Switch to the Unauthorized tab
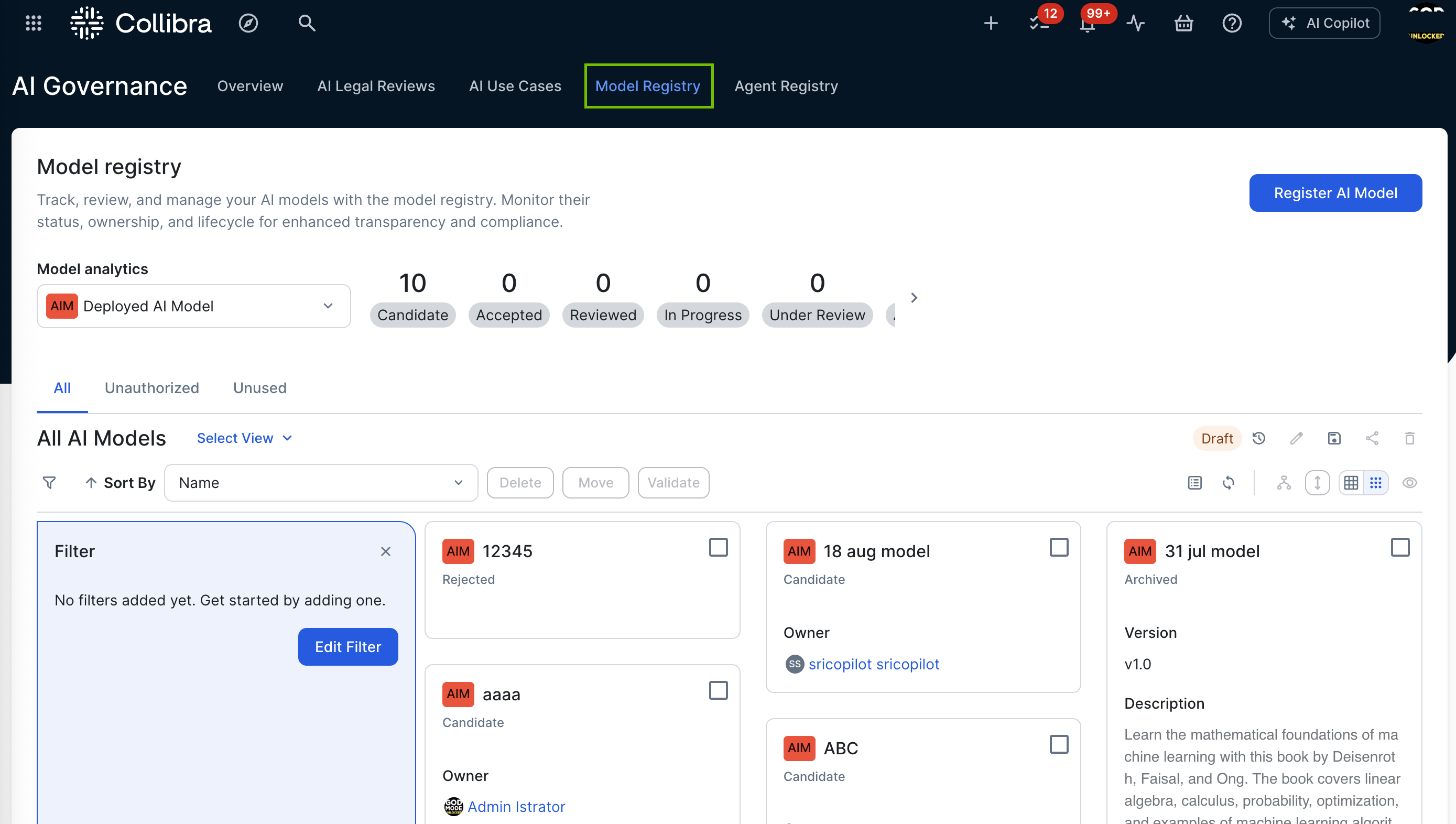The width and height of the screenshot is (1456, 824). pos(151,388)
